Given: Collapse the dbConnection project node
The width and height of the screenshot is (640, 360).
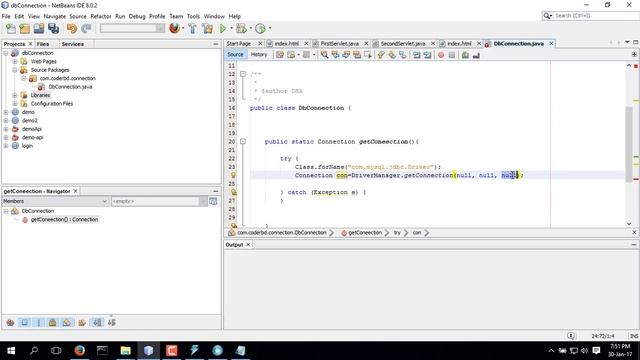Looking at the screenshot, I should 6,53.
